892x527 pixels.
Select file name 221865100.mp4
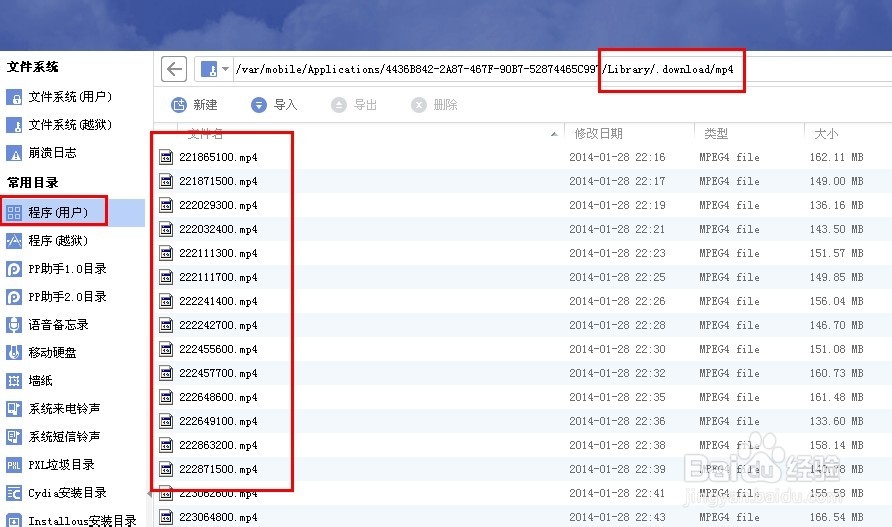(x=218, y=157)
